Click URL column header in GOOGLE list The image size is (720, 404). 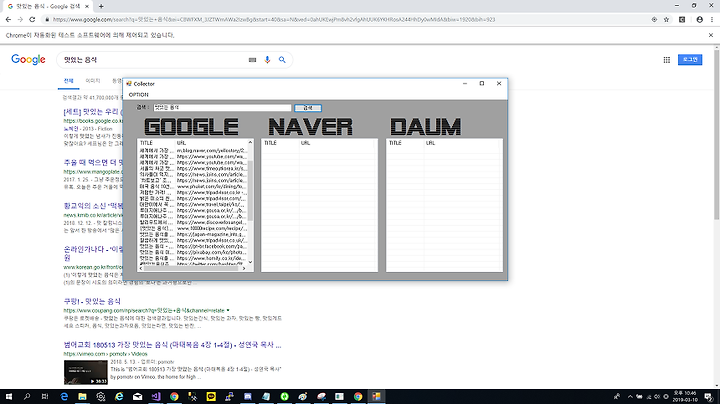coord(211,143)
